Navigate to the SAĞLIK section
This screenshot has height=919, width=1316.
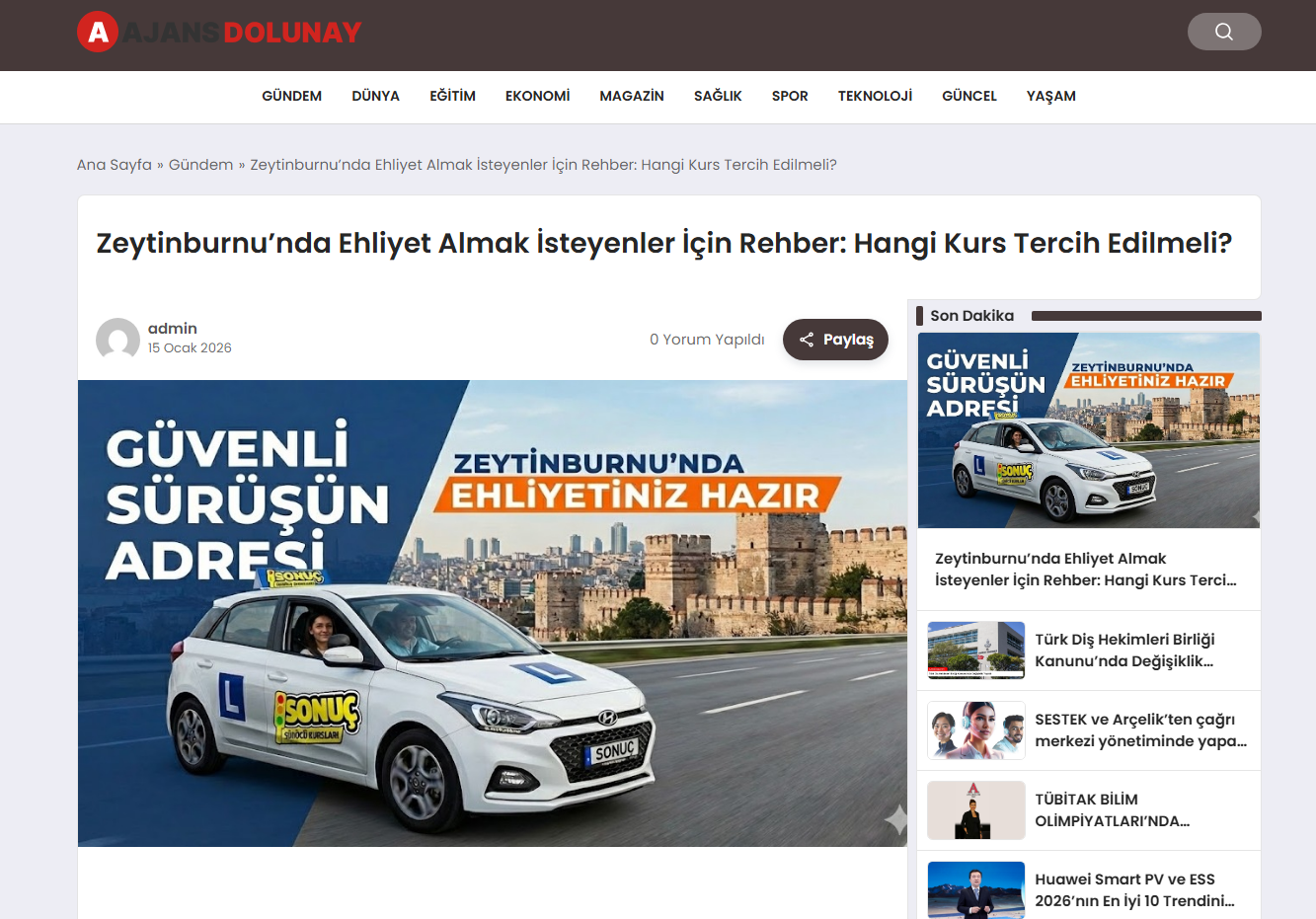[718, 96]
